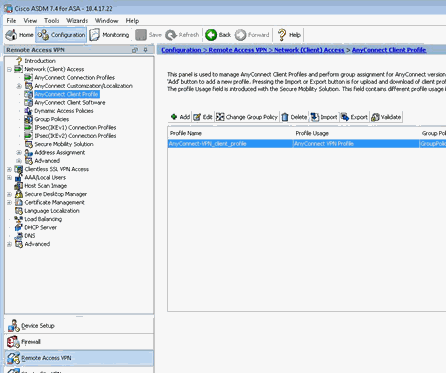Click the Import profile icon

pos(315,117)
